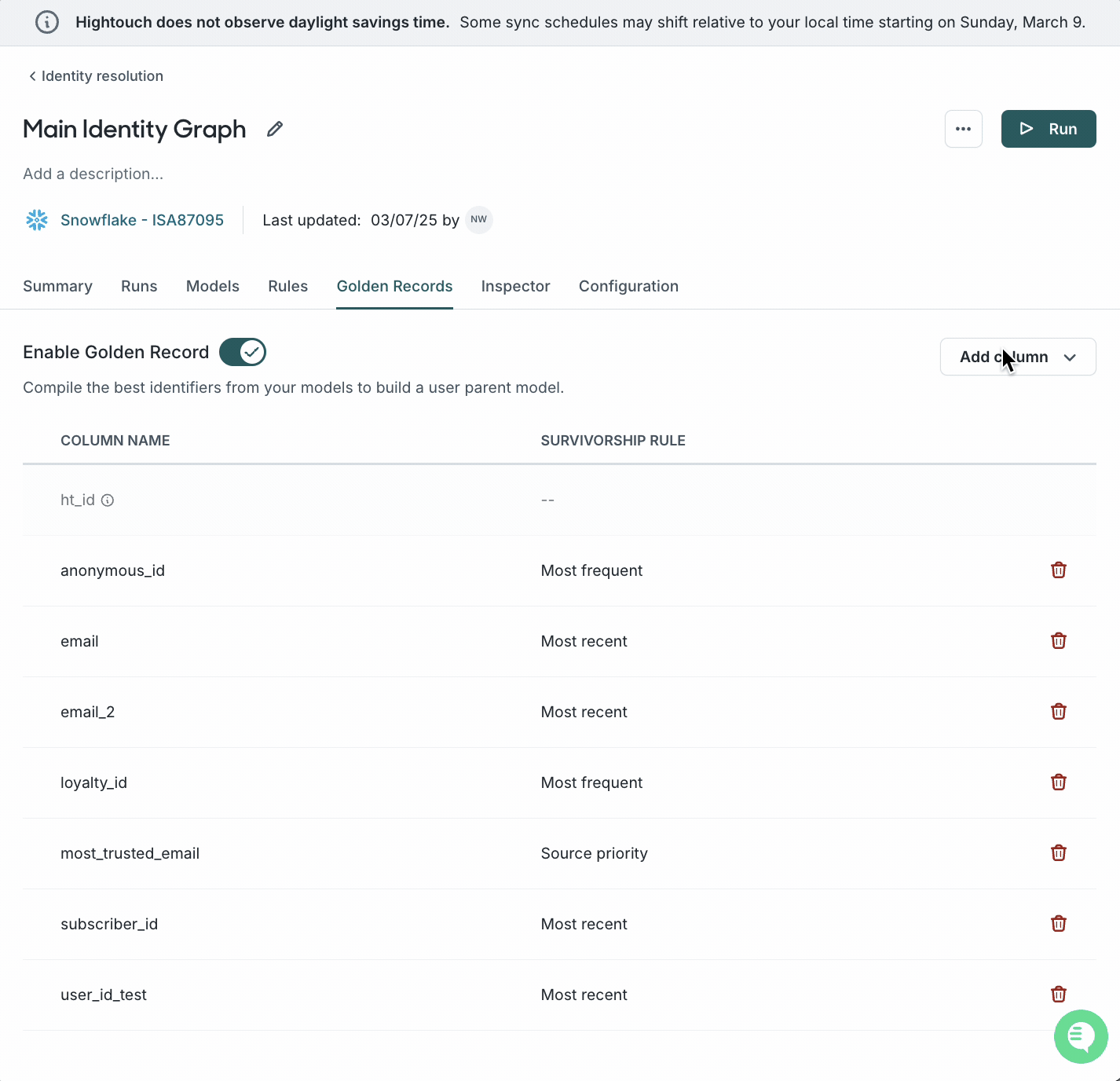The height and width of the screenshot is (1081, 1120).
Task: Edit the Main Identity Graph title with pencil icon
Action: pyautogui.click(x=274, y=128)
